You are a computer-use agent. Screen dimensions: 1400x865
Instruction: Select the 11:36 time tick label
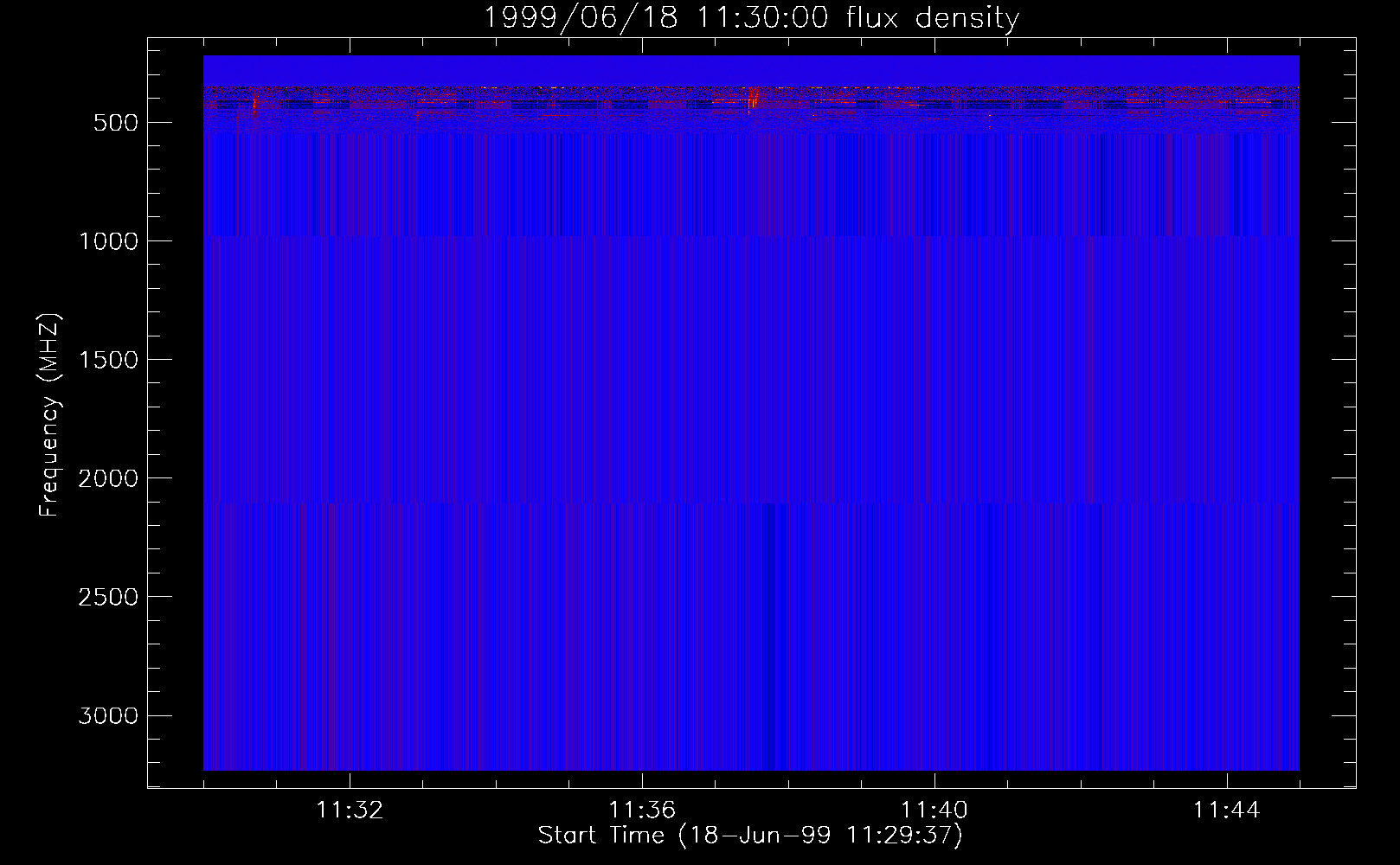pyautogui.click(x=642, y=811)
